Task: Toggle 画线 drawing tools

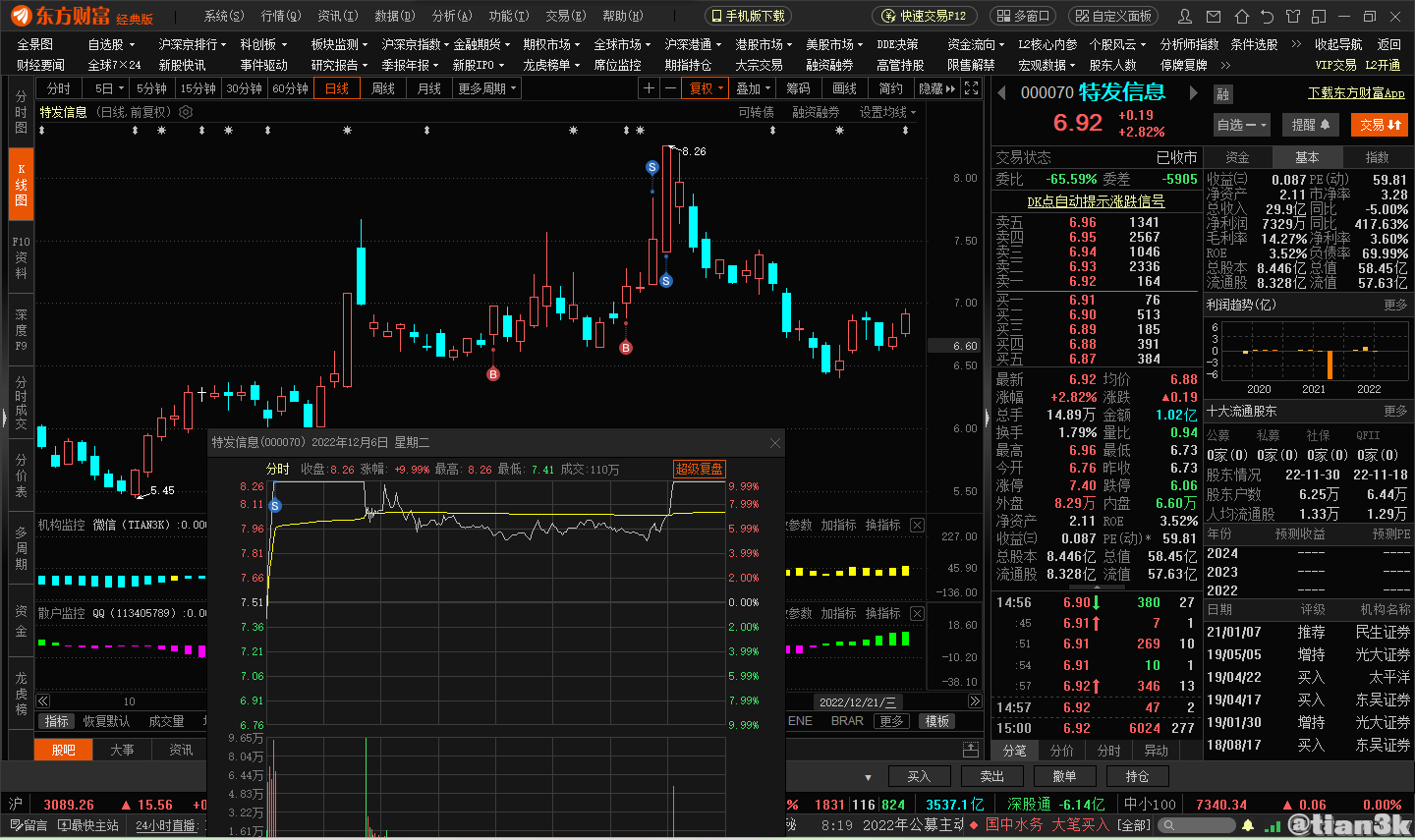Action: 845,88
